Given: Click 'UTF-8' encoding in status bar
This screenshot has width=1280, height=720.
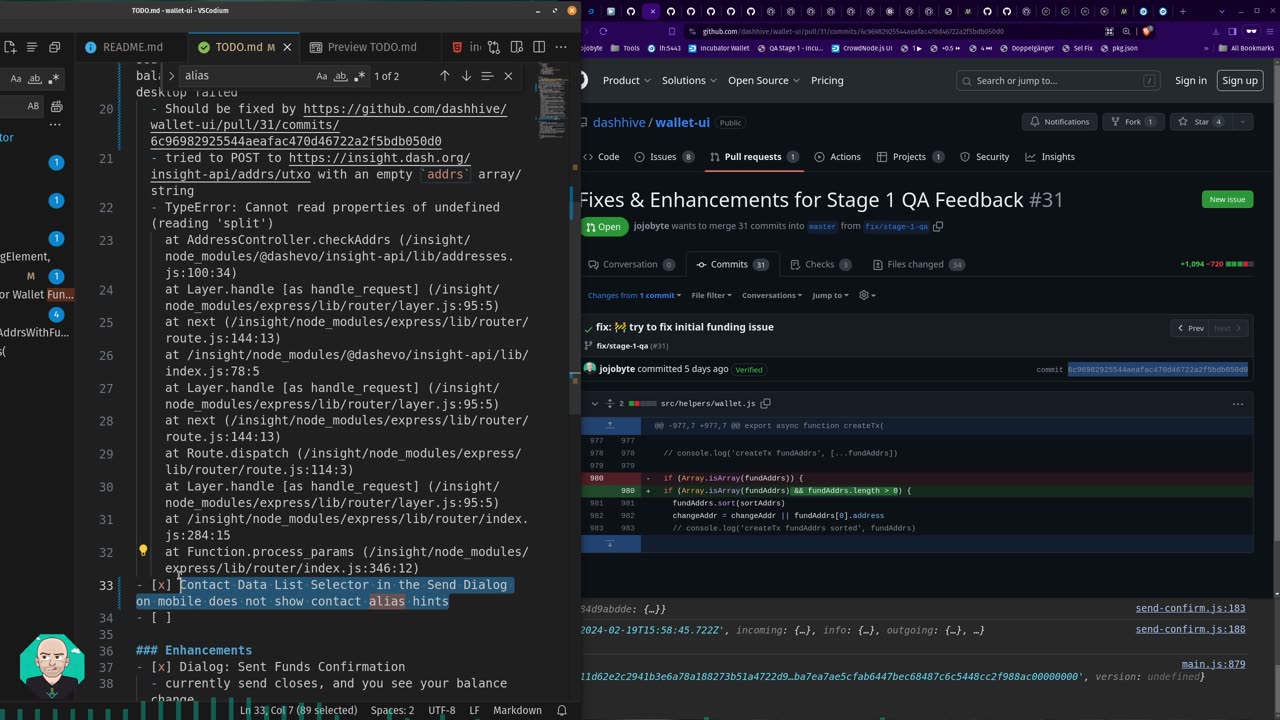Looking at the screenshot, I should tap(441, 710).
